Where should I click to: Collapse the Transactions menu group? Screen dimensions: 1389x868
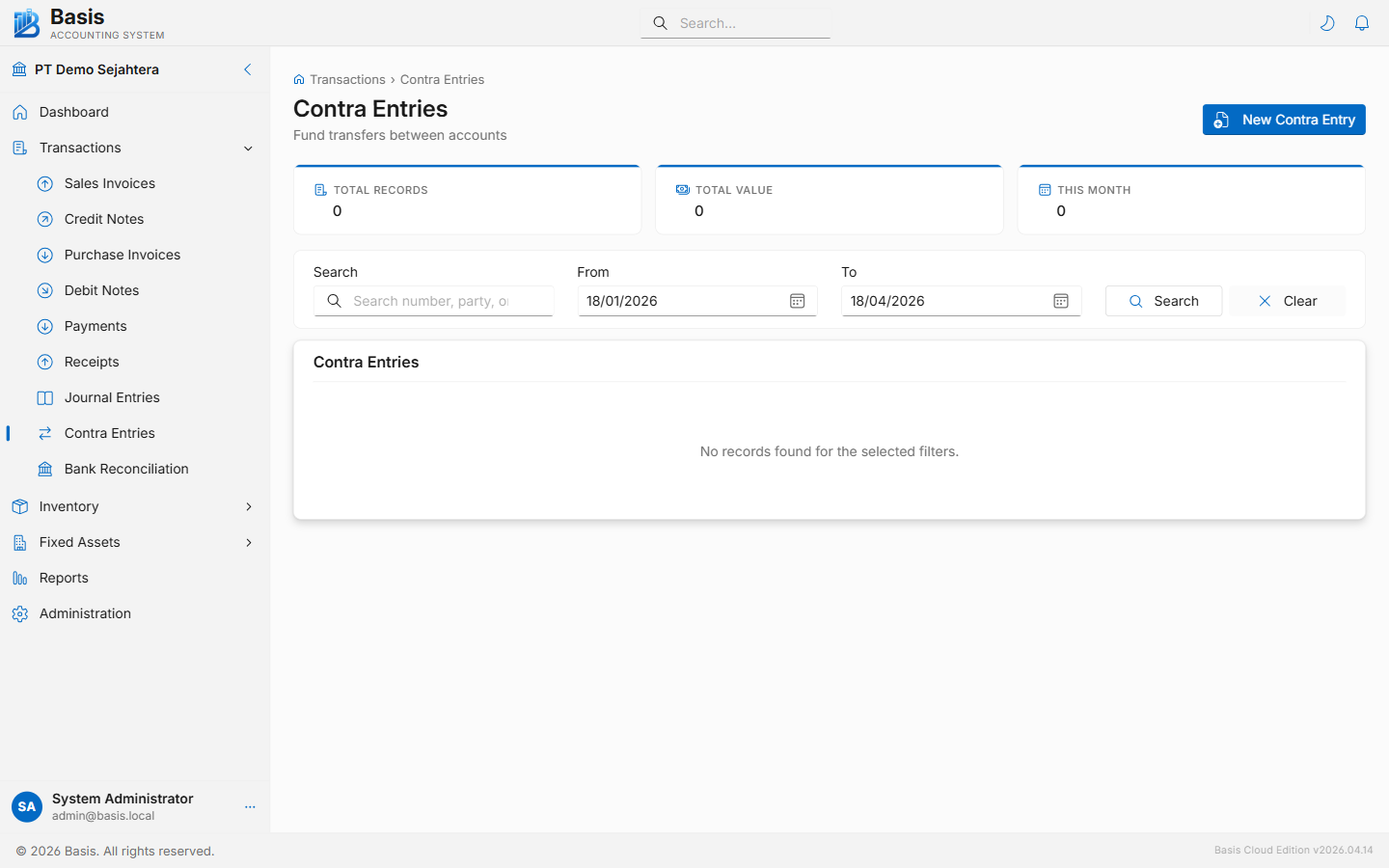pos(248,149)
